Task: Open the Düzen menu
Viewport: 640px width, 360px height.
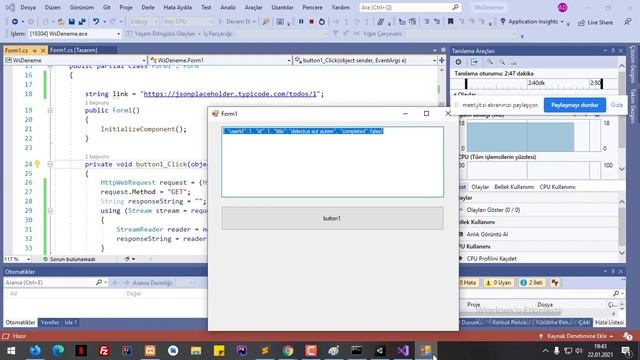Action: pyautogui.click(x=53, y=7)
